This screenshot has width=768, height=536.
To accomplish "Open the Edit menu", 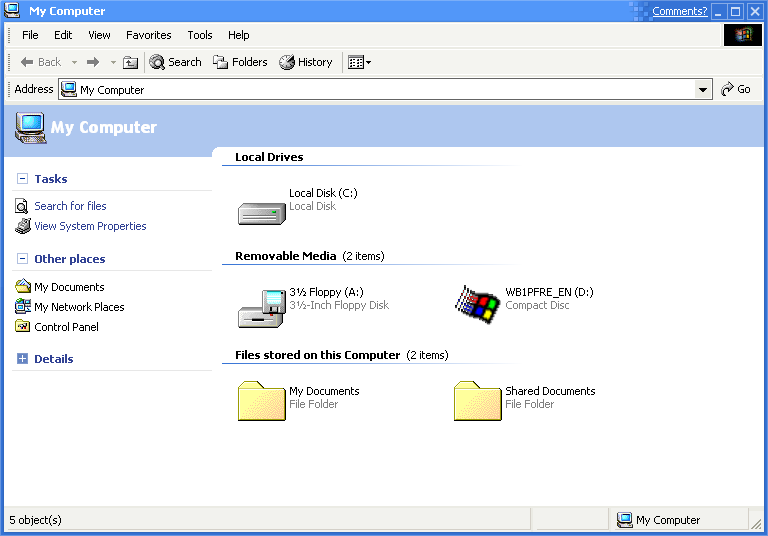I will tap(63, 35).
